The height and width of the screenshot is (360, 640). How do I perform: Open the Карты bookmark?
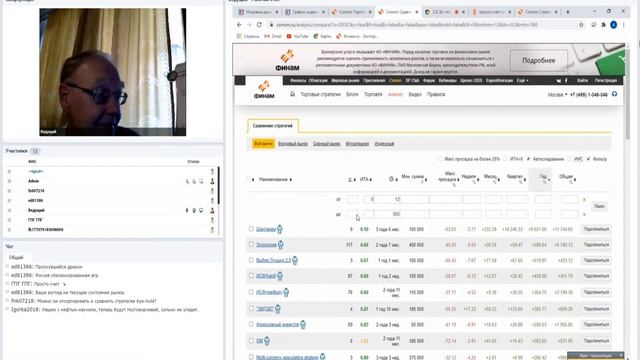(322, 36)
